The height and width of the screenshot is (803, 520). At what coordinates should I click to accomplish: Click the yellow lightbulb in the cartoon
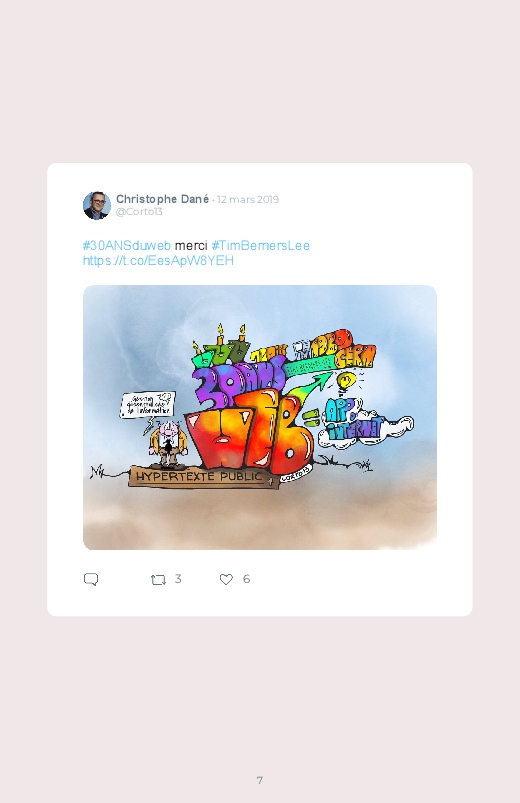tap(346, 381)
